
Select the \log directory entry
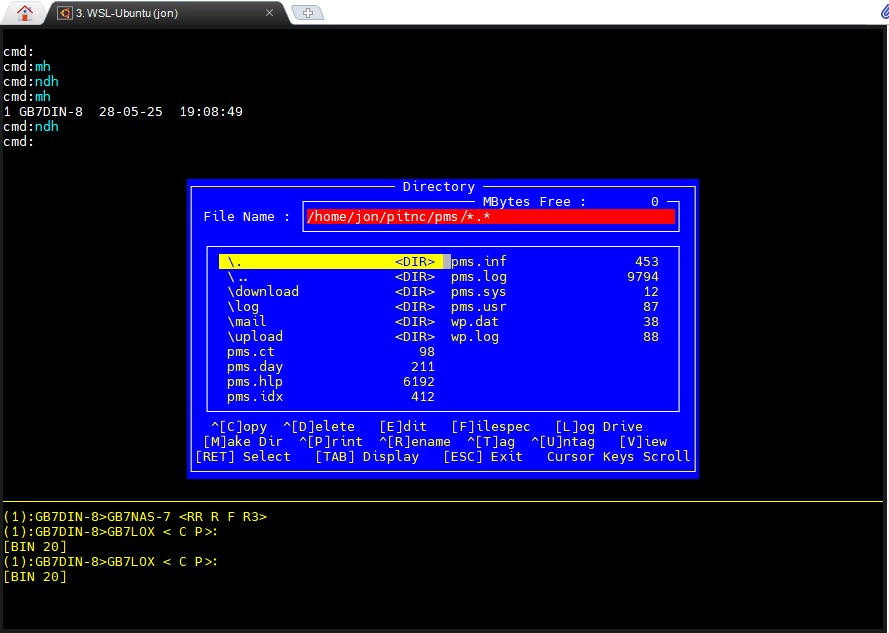243,307
